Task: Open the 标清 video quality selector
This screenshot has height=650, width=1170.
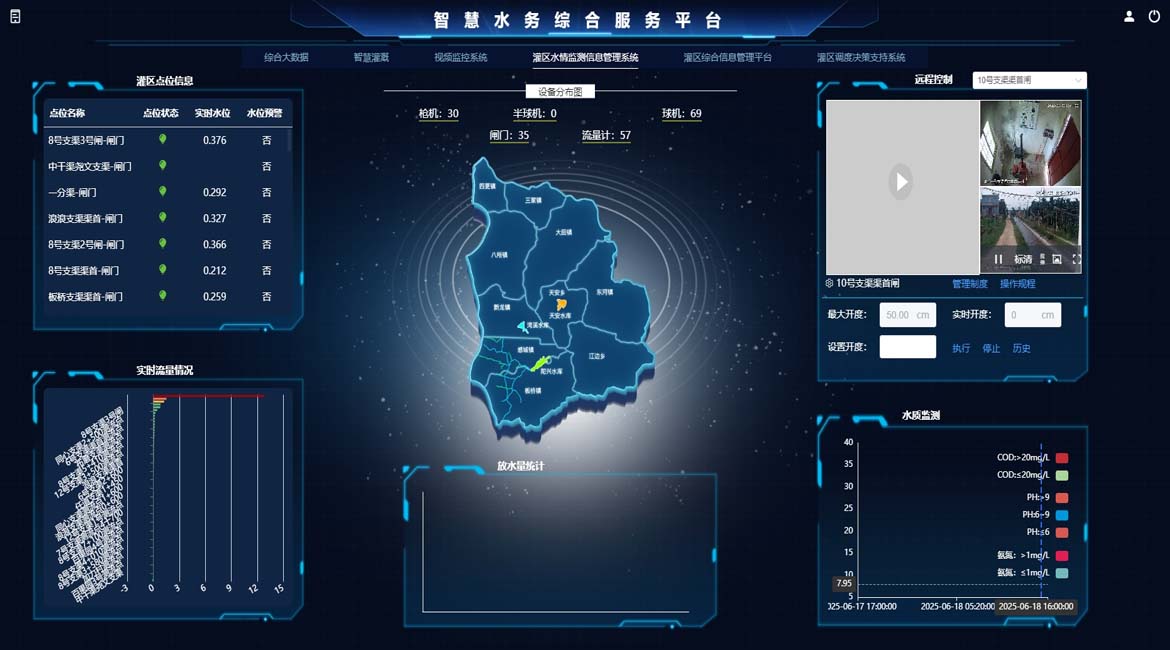Action: (x=1023, y=259)
